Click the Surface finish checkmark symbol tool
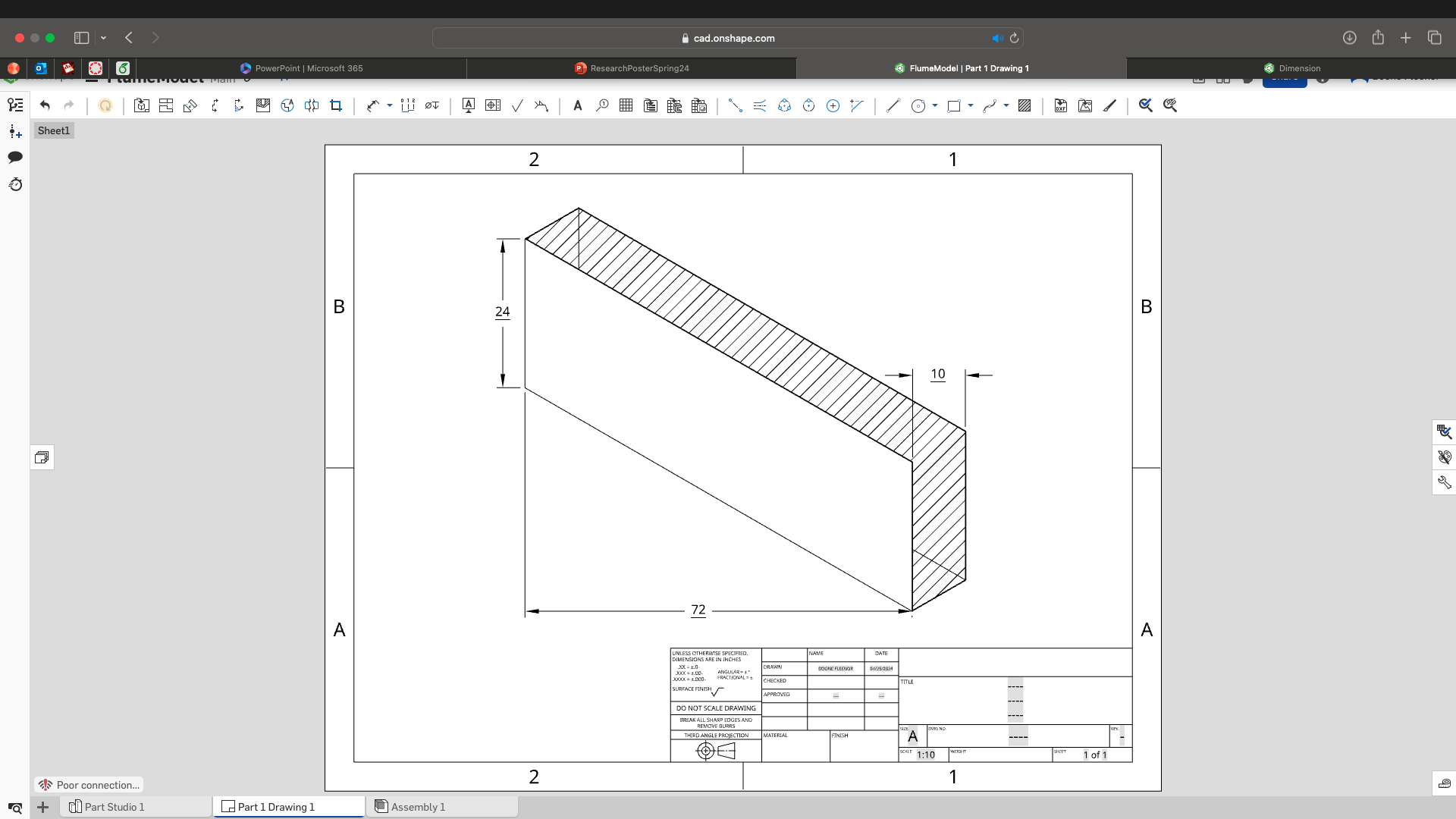 point(517,105)
